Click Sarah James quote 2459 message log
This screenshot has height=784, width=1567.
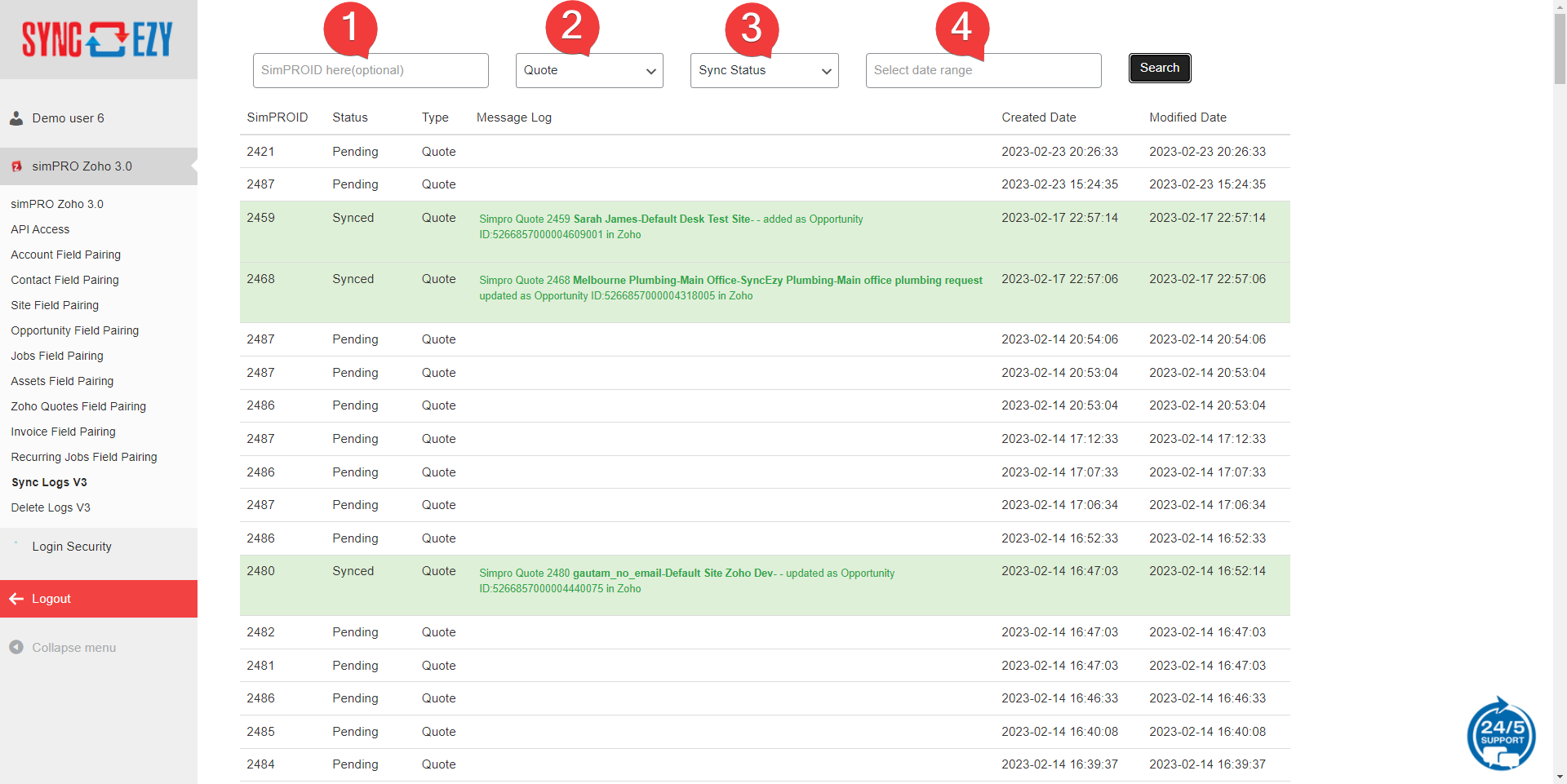(671, 227)
